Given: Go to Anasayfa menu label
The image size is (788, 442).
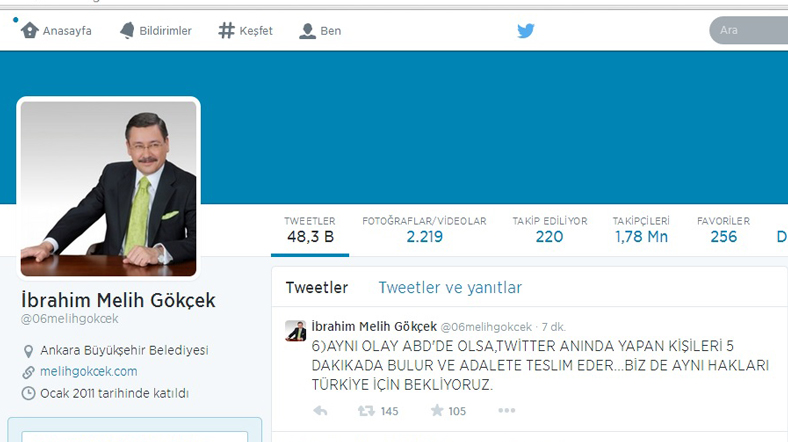Looking at the screenshot, I should 67,31.
